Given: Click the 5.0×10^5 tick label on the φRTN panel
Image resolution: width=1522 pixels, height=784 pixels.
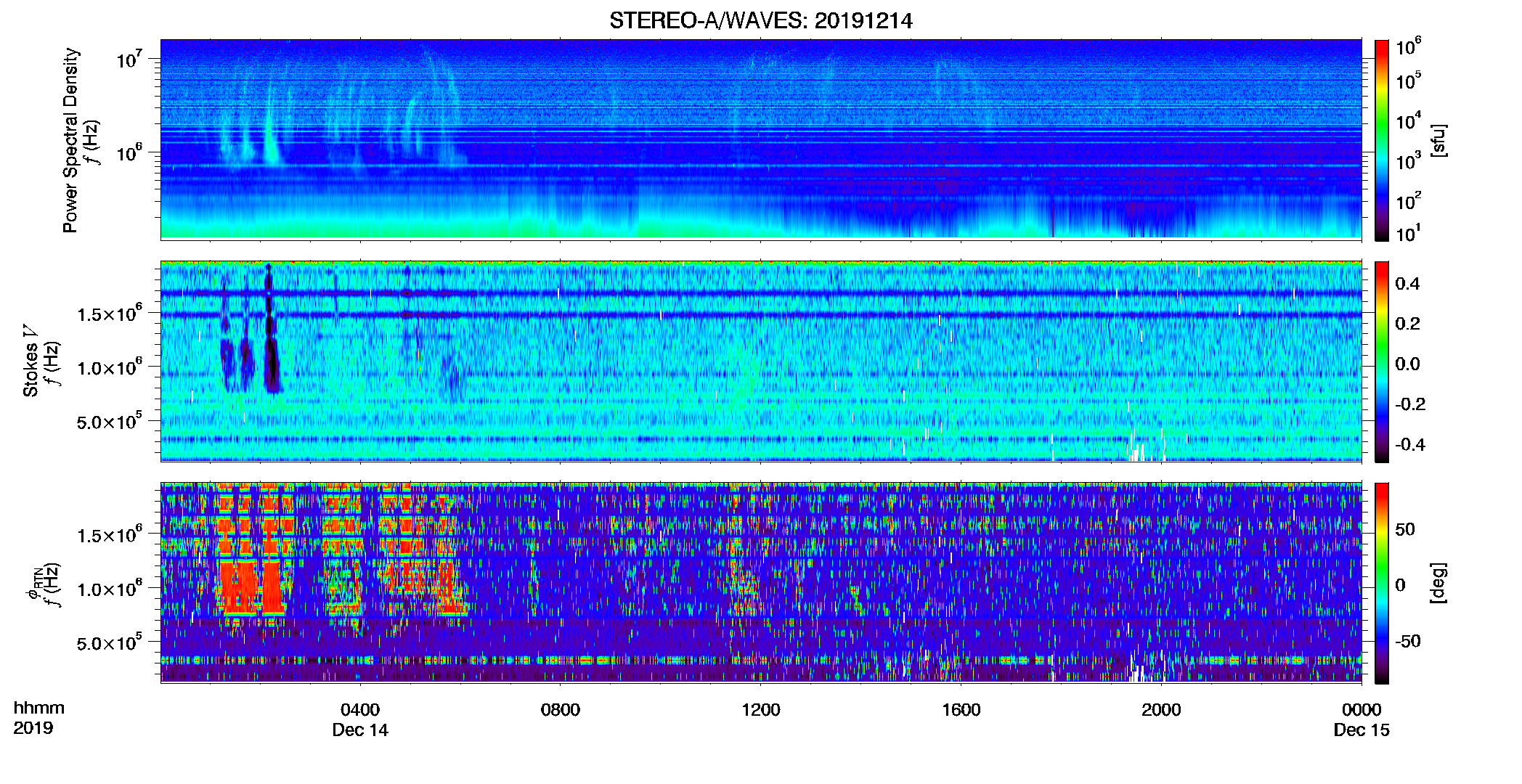Looking at the screenshot, I should click(110, 643).
